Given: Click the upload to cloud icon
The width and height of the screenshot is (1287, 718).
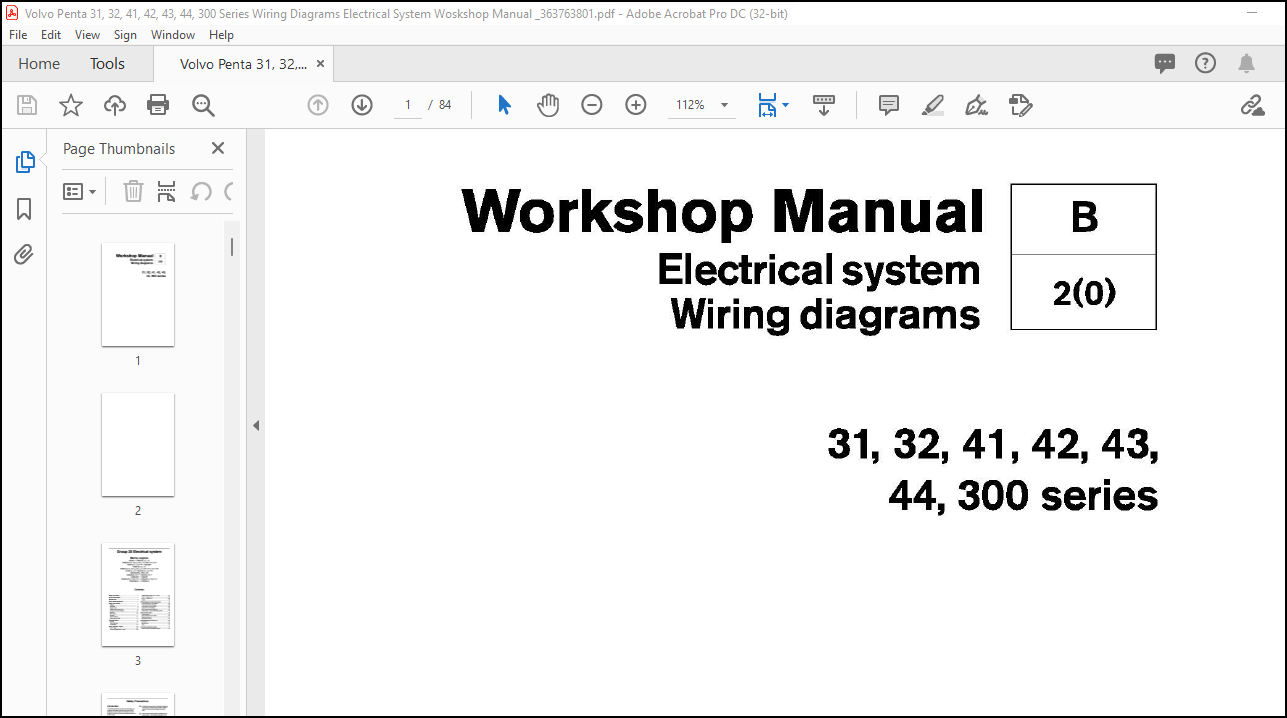Looking at the screenshot, I should click(115, 105).
